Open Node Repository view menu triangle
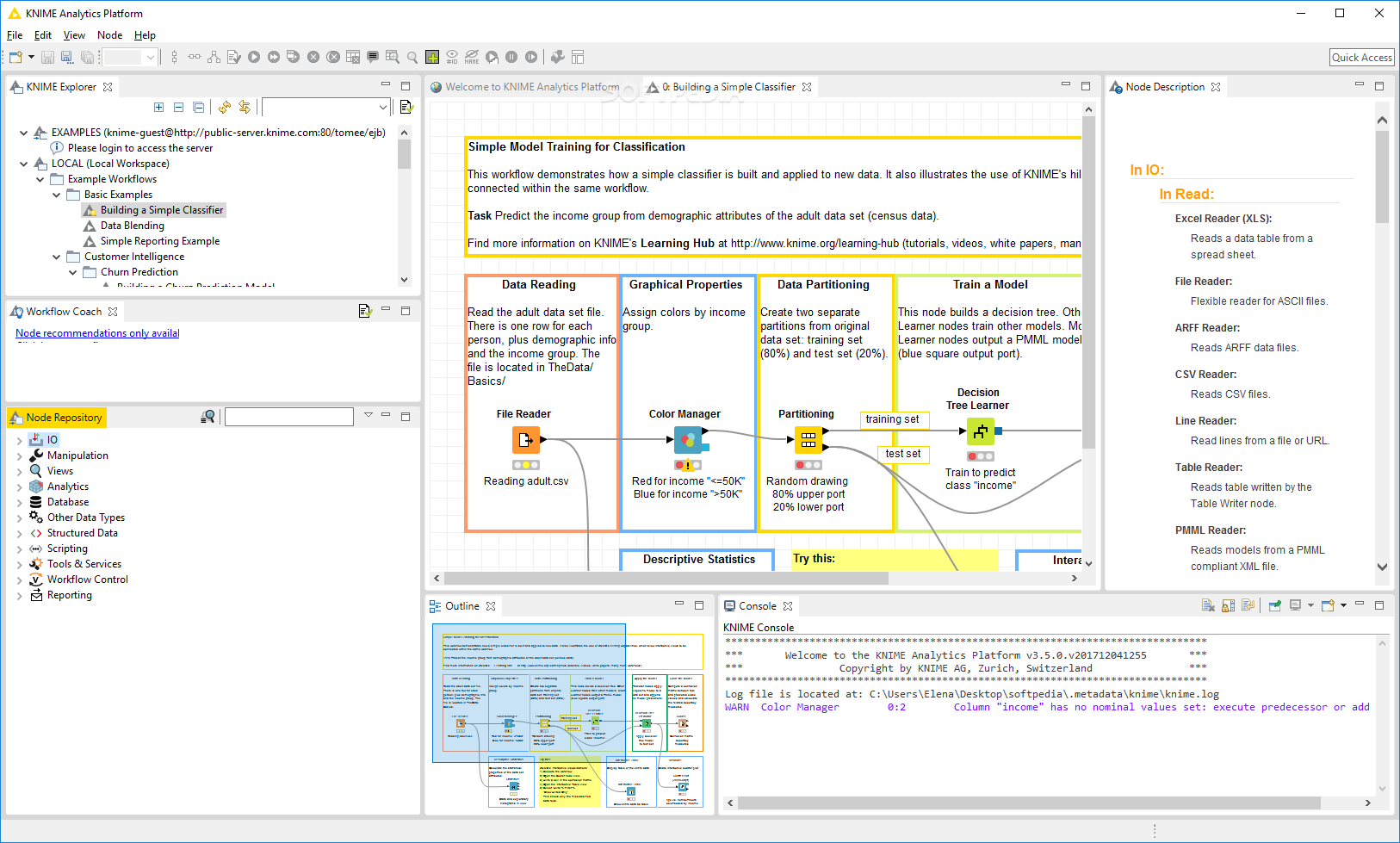 [368, 415]
